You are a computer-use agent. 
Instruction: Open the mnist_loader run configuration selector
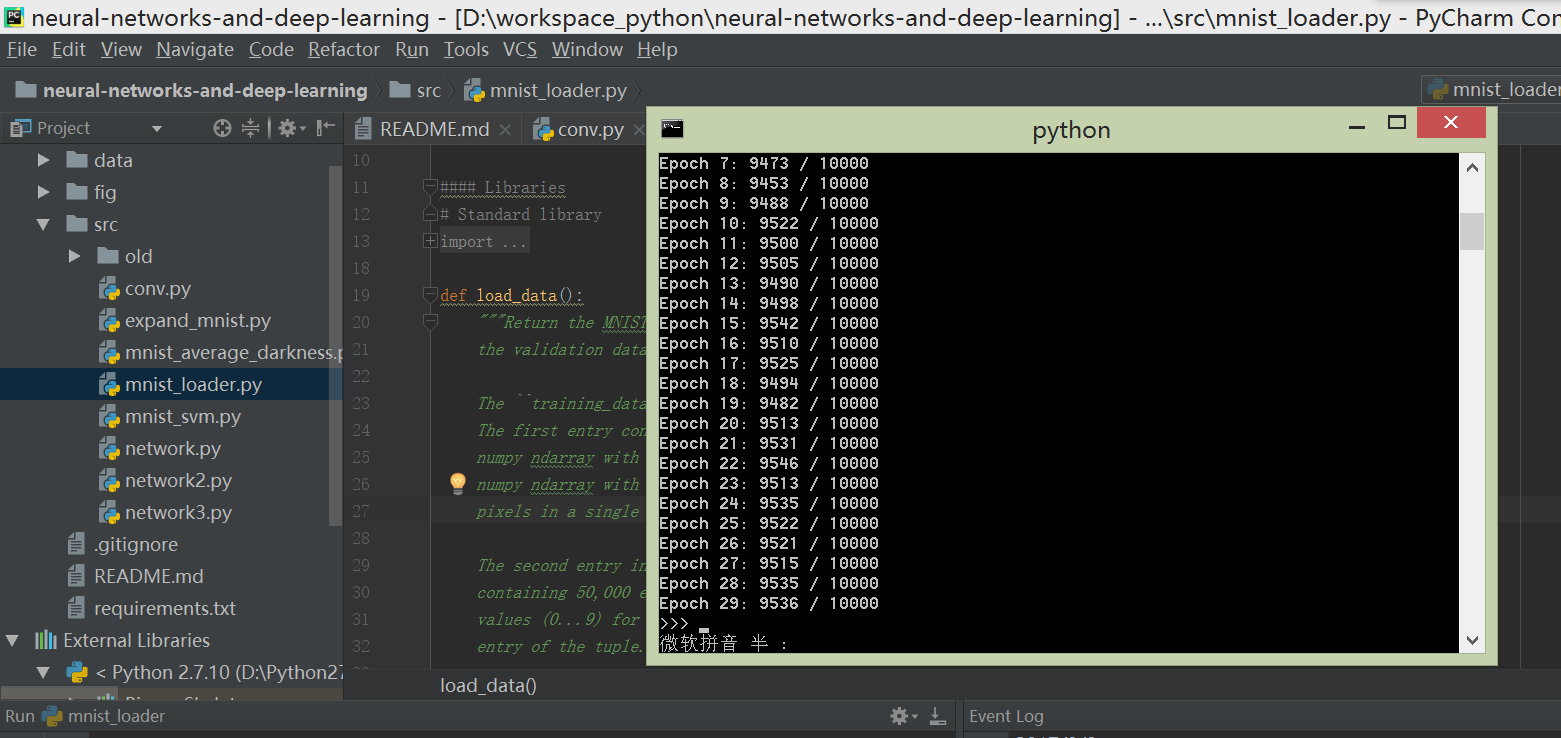point(1491,90)
